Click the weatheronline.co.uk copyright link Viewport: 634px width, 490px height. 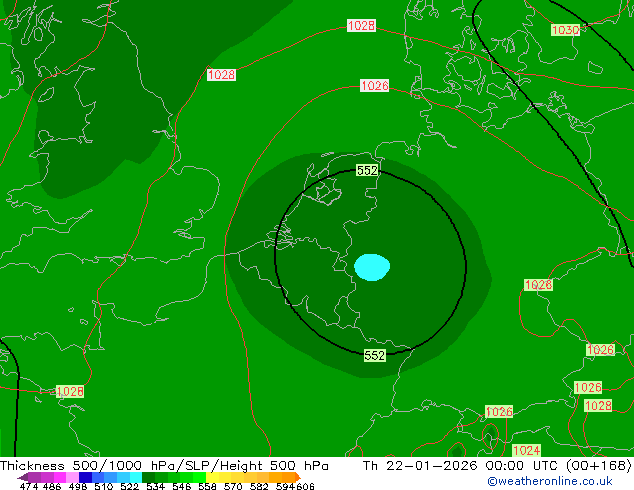550,481
